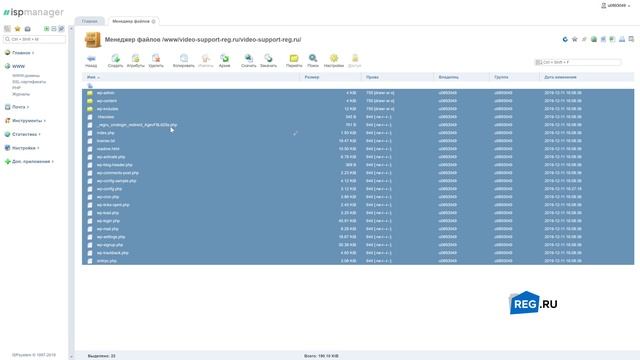Screen dimensions: 640x360
Task: Open the user account dropdown
Action: click(616, 6)
